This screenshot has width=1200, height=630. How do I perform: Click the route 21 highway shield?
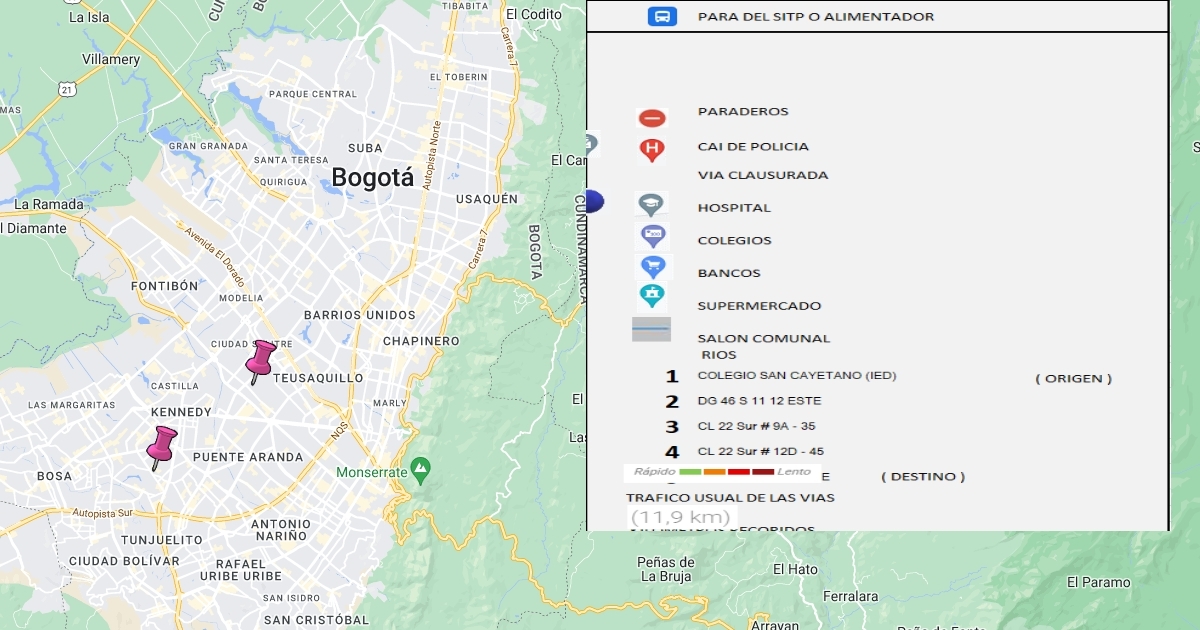[67, 89]
